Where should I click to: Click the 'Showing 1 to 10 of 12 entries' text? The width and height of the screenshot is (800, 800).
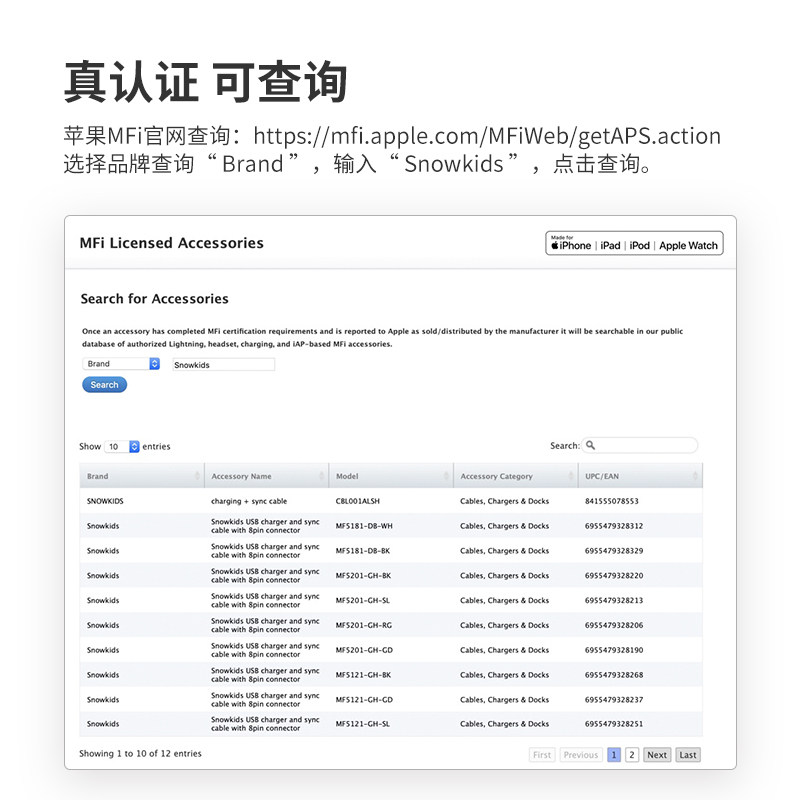[x=140, y=754]
